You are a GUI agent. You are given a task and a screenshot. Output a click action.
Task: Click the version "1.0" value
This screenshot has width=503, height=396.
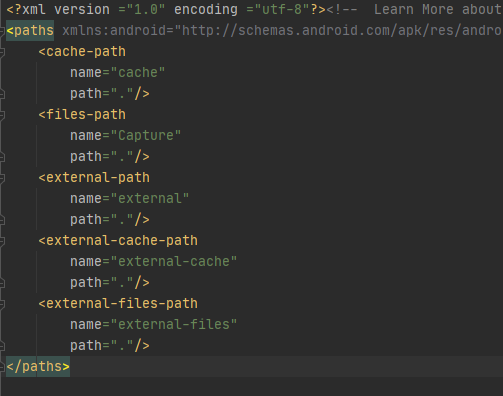point(146,10)
